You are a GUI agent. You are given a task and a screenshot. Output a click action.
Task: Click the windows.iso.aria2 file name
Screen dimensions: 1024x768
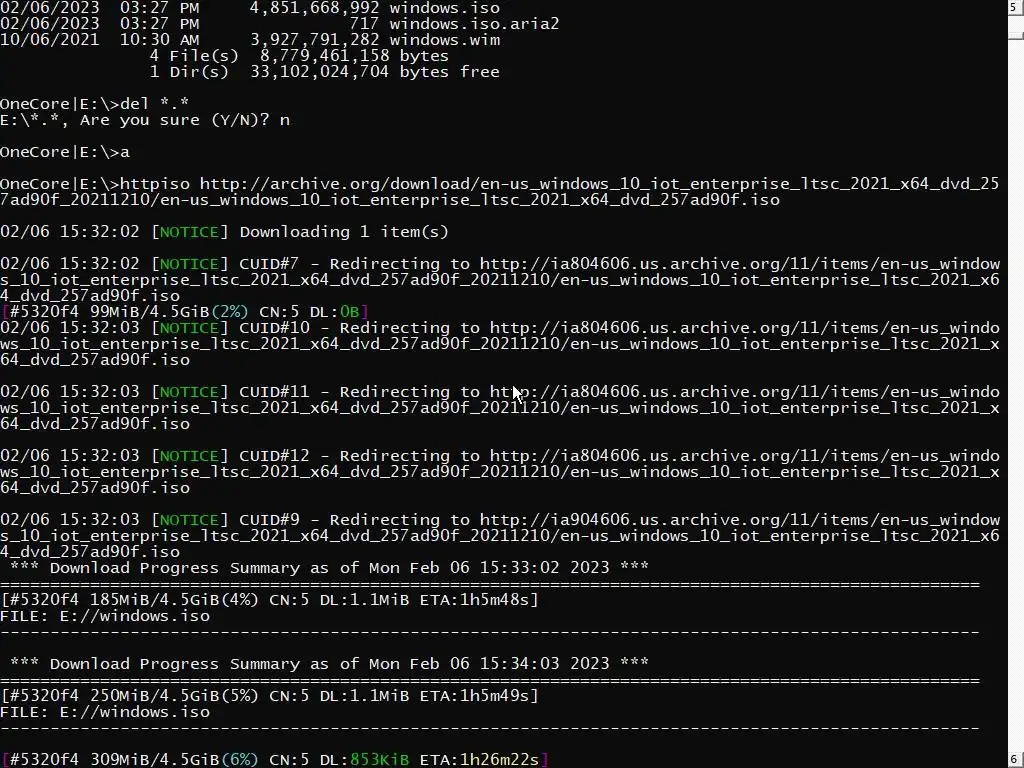[474, 24]
